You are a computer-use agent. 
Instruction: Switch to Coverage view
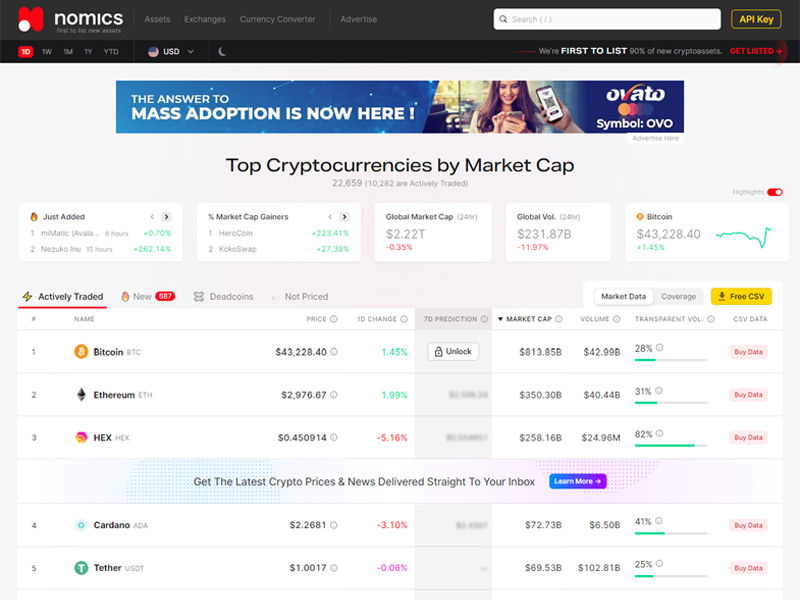(x=678, y=296)
